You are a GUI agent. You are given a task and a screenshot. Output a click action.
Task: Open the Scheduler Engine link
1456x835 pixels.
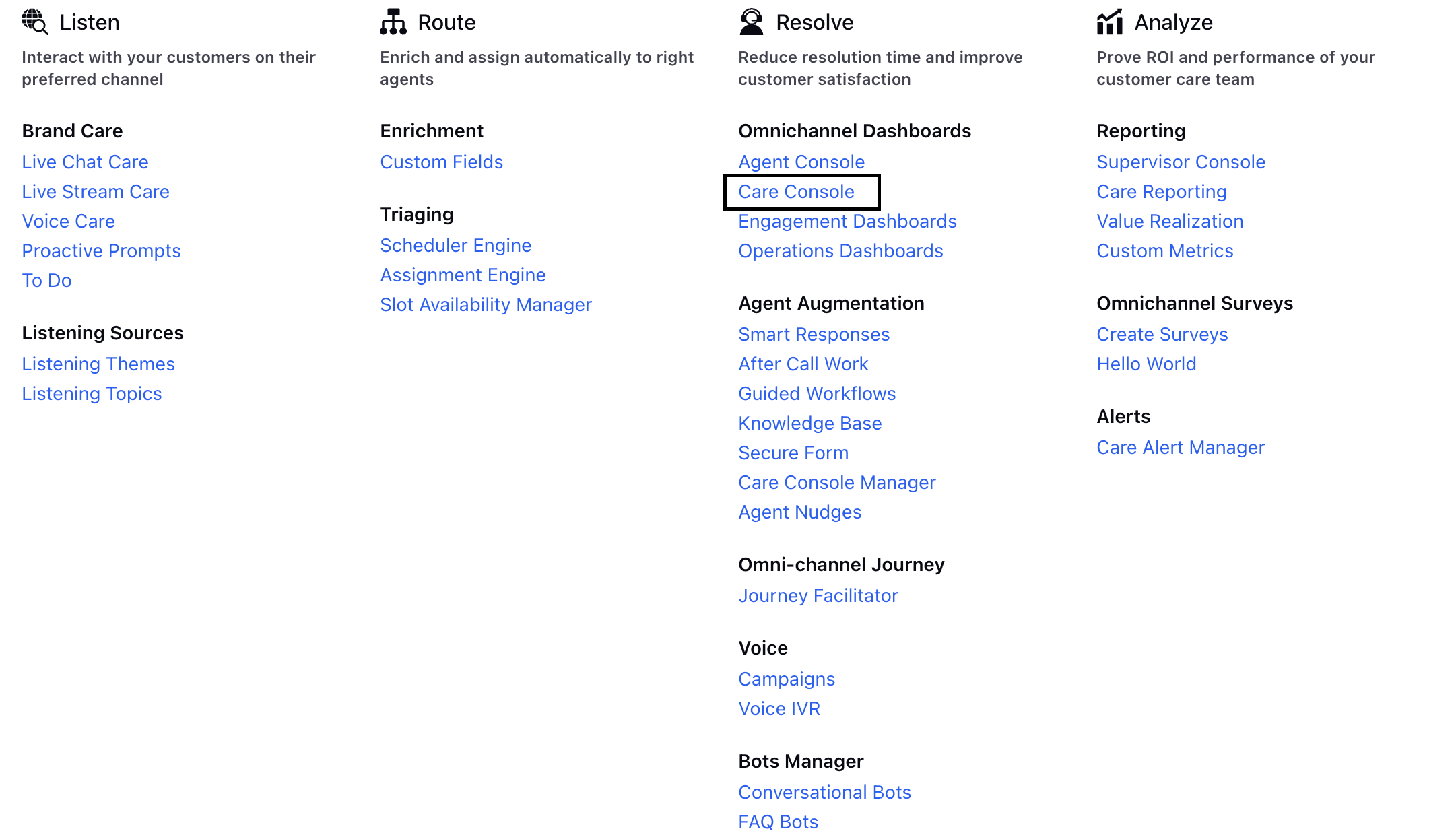[x=456, y=246]
